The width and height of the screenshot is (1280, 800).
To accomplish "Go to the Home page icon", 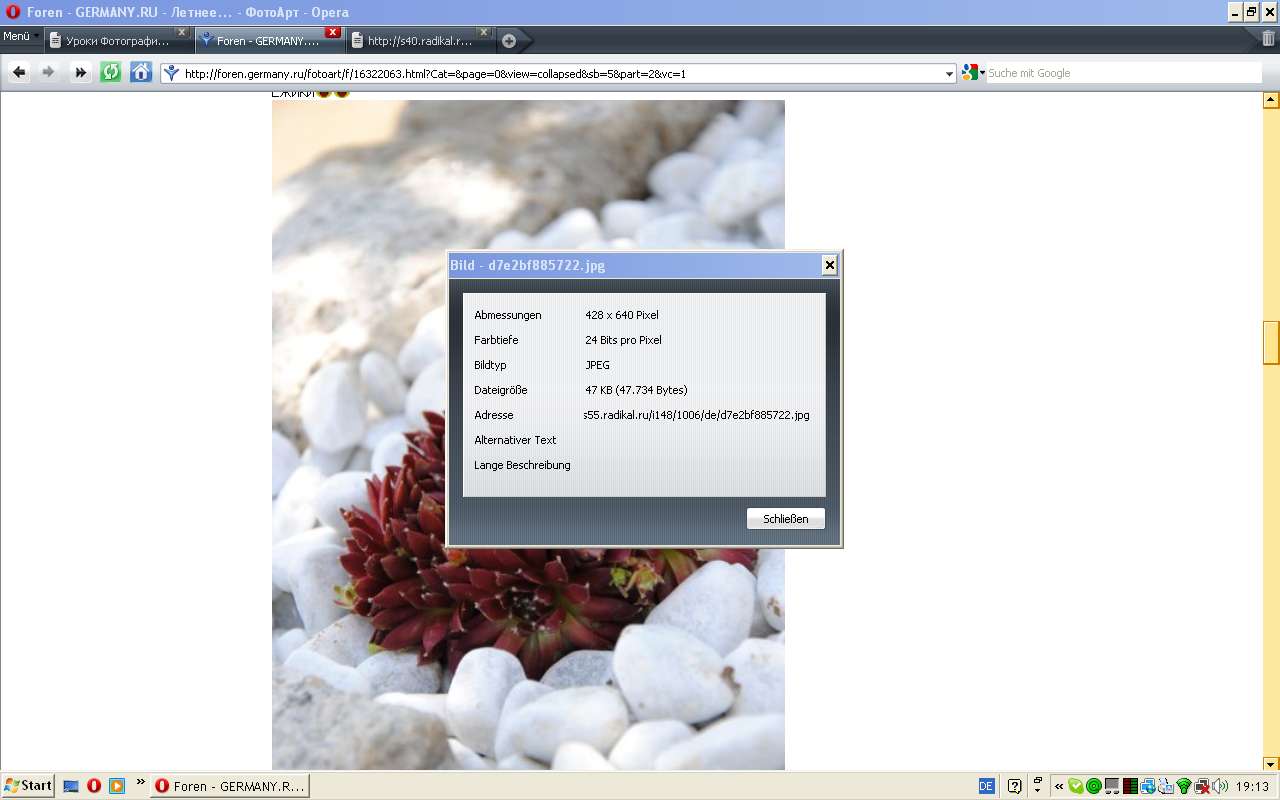I will pos(141,72).
